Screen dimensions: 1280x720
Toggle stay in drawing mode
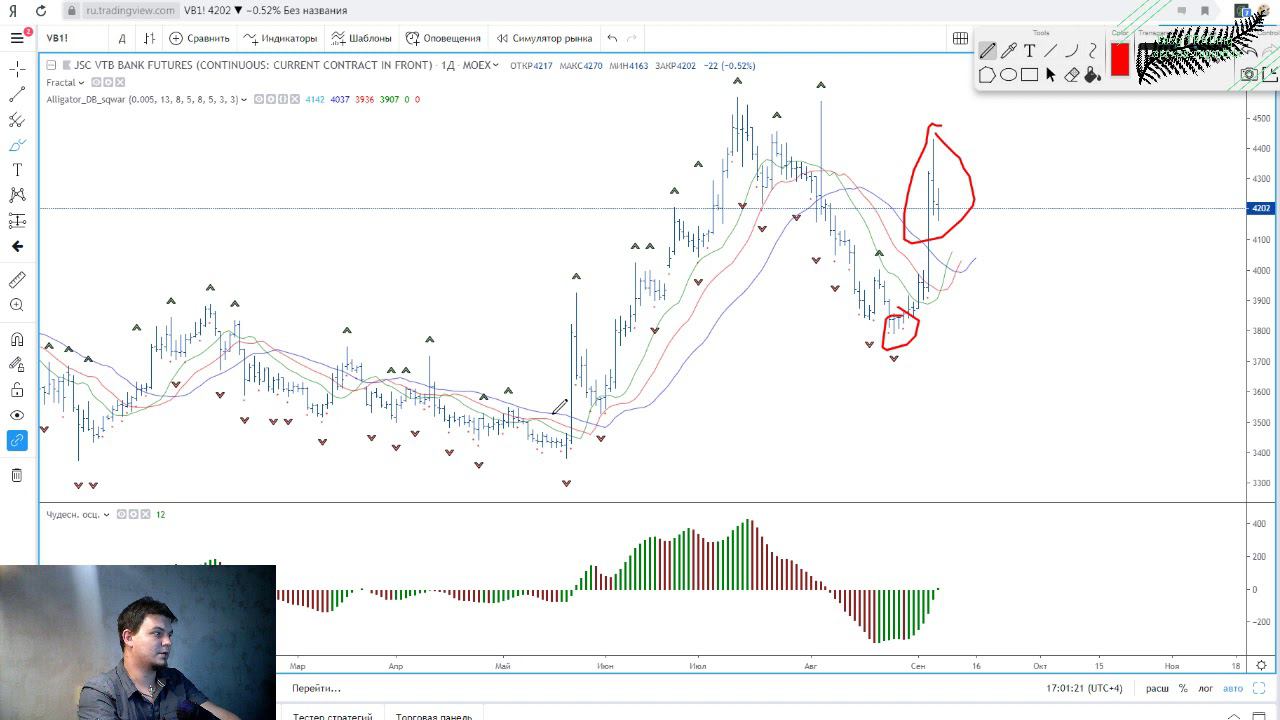17,365
